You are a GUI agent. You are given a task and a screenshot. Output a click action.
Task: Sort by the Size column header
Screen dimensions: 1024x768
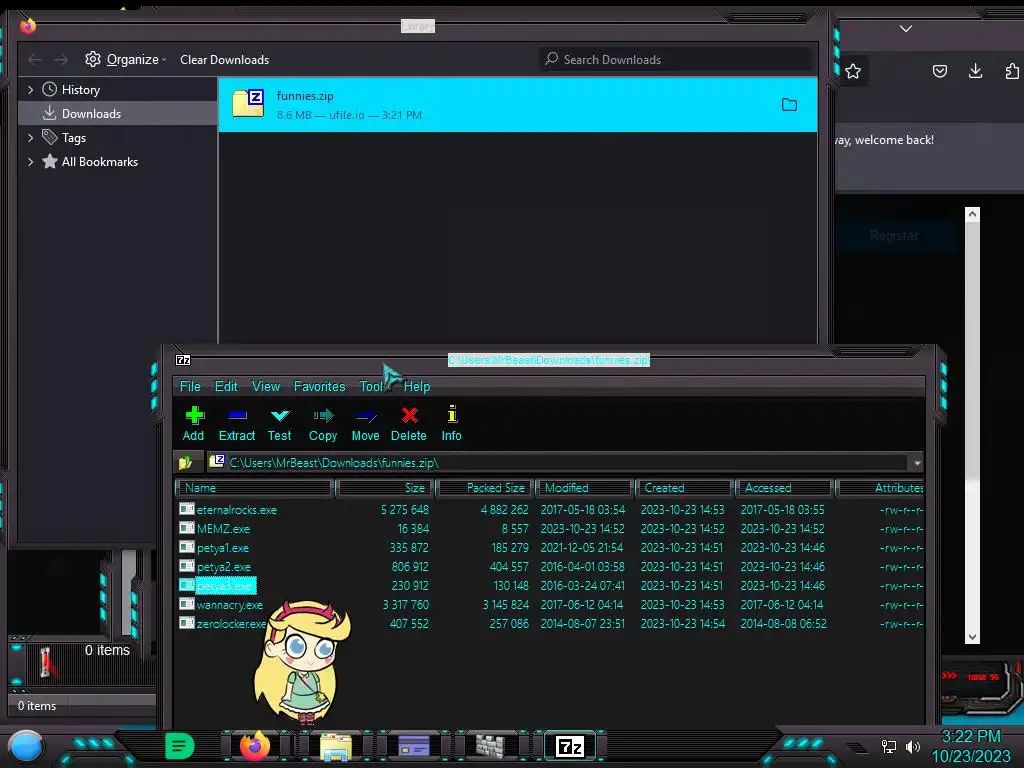point(386,488)
